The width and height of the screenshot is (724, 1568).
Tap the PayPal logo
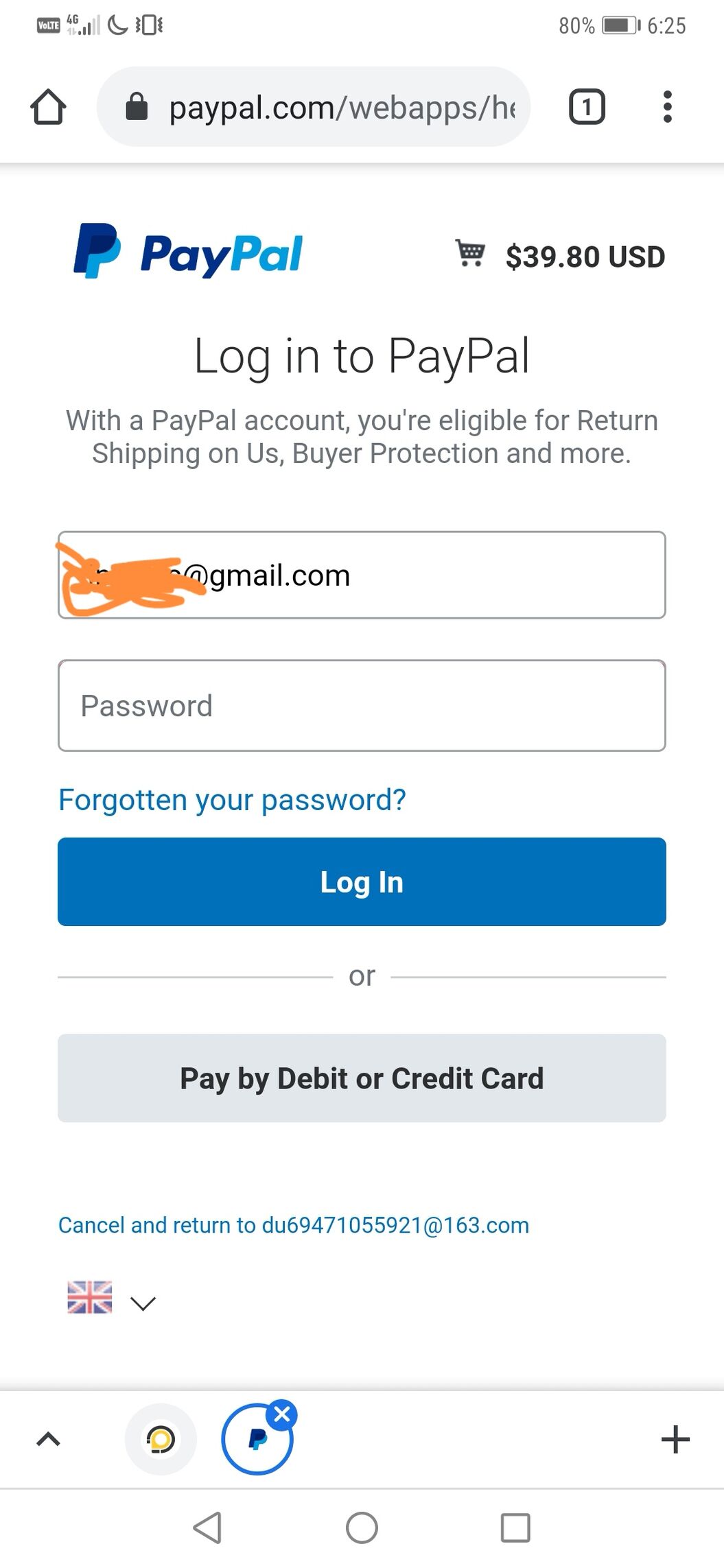pyautogui.click(x=187, y=252)
